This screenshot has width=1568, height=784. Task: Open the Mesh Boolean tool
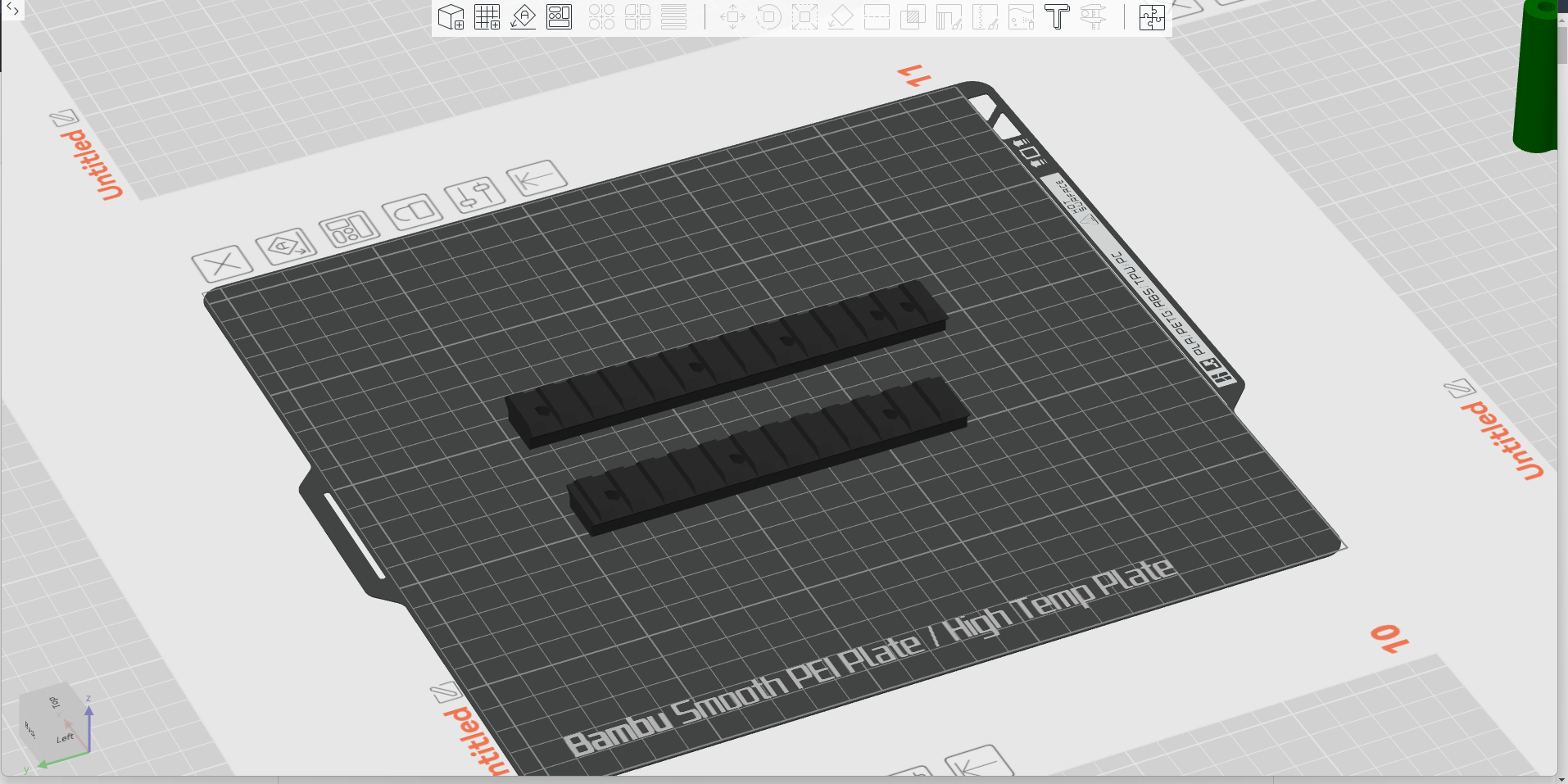click(x=913, y=17)
